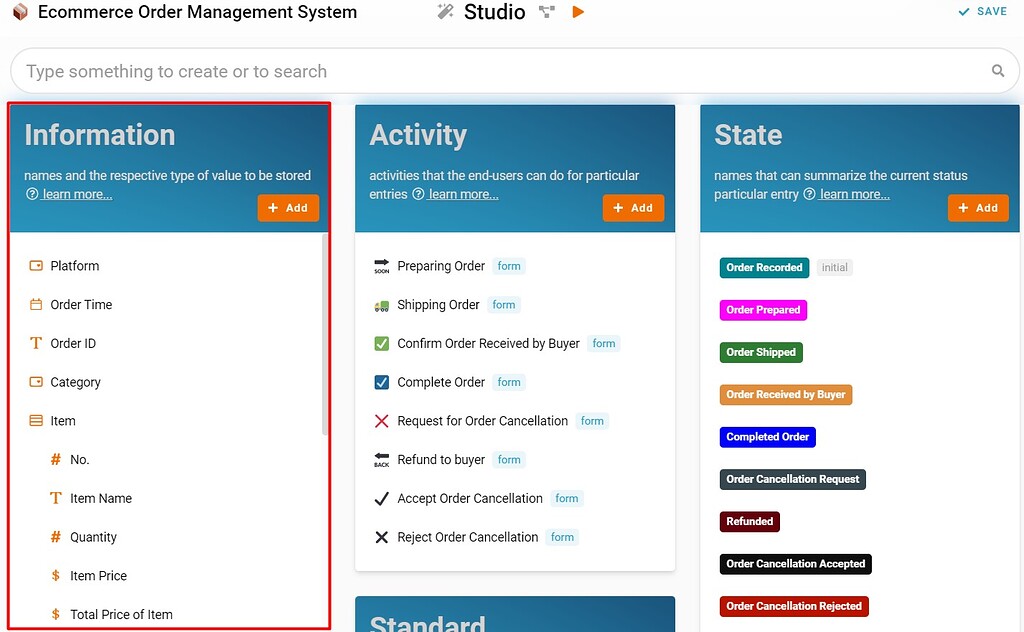Save the app with the SAVE button
This screenshot has height=632, width=1024.
point(982,11)
